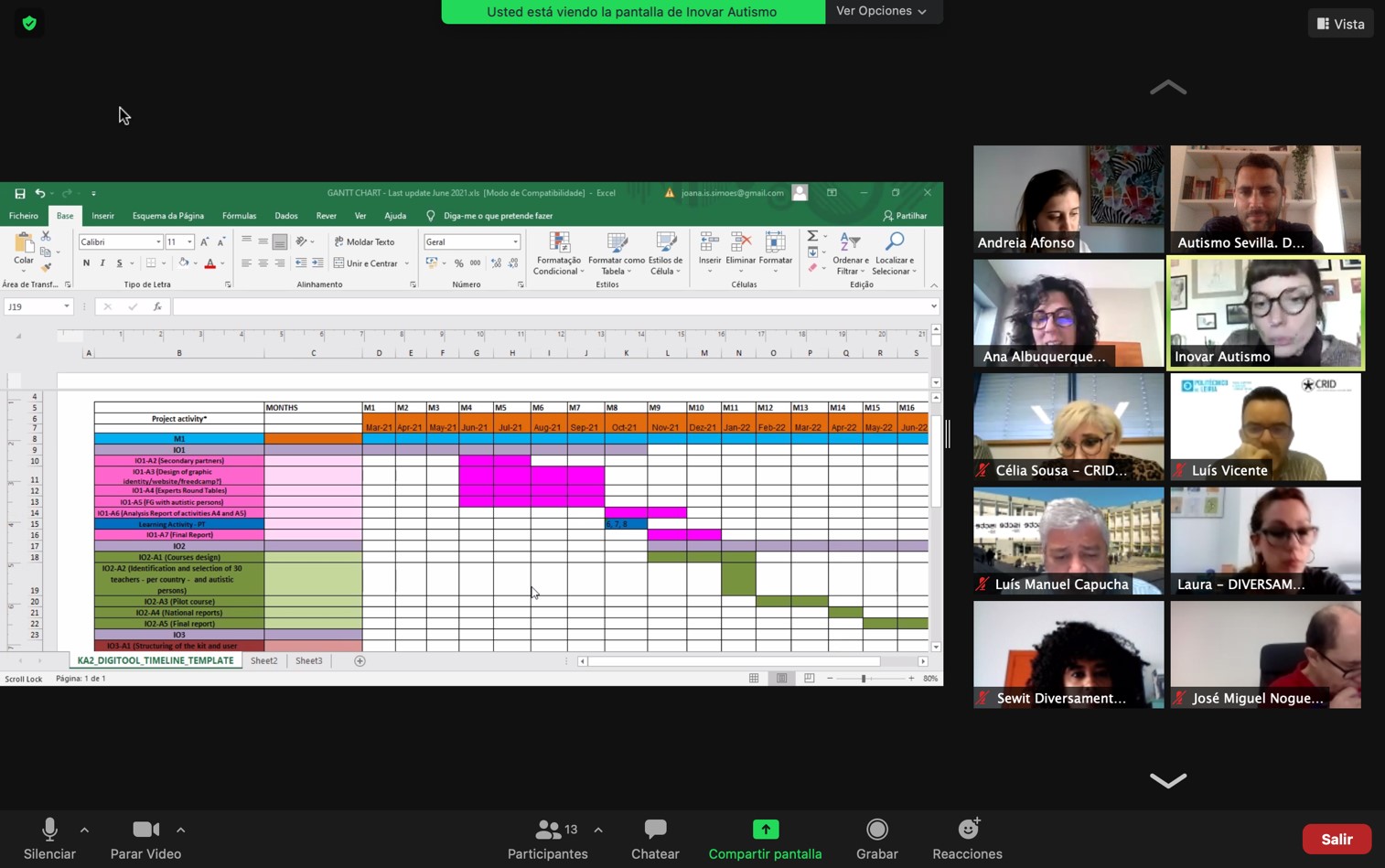Open the Zoom Reacciones menu
Screen dimensions: 1385x868
click(x=967, y=839)
